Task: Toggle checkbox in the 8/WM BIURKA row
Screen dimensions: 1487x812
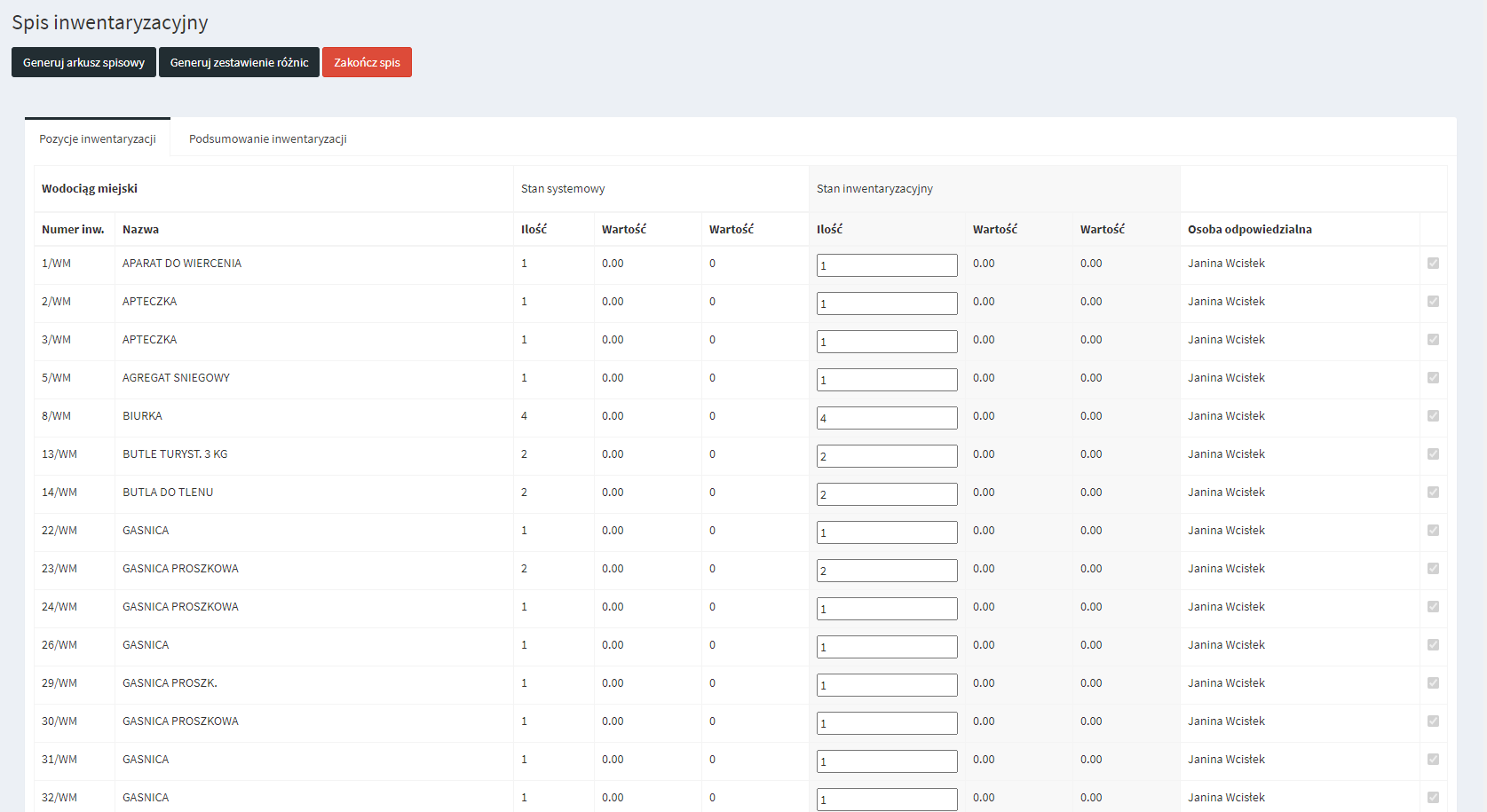Action: coord(1433,416)
